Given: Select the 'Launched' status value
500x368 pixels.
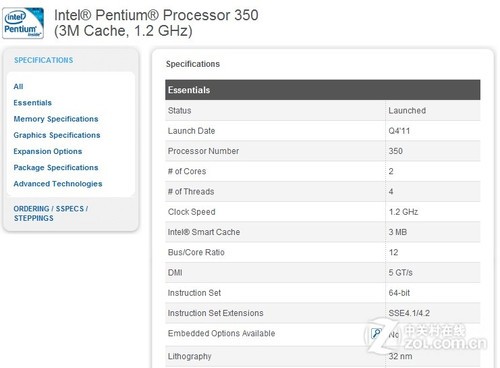Looking at the screenshot, I should tap(407, 111).
